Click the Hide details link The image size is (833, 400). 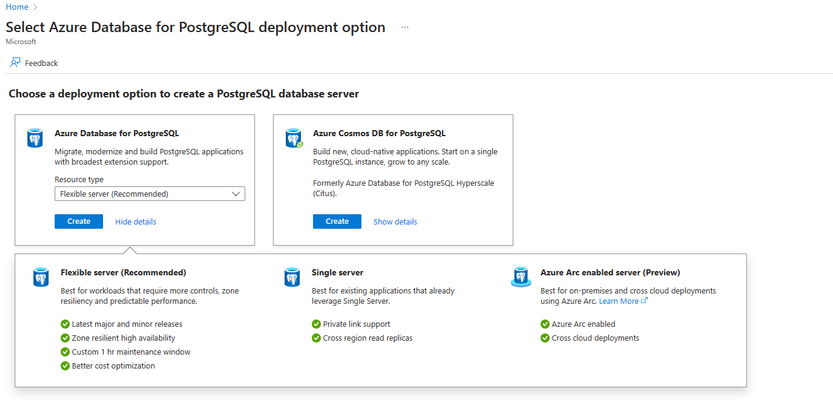[135, 222]
